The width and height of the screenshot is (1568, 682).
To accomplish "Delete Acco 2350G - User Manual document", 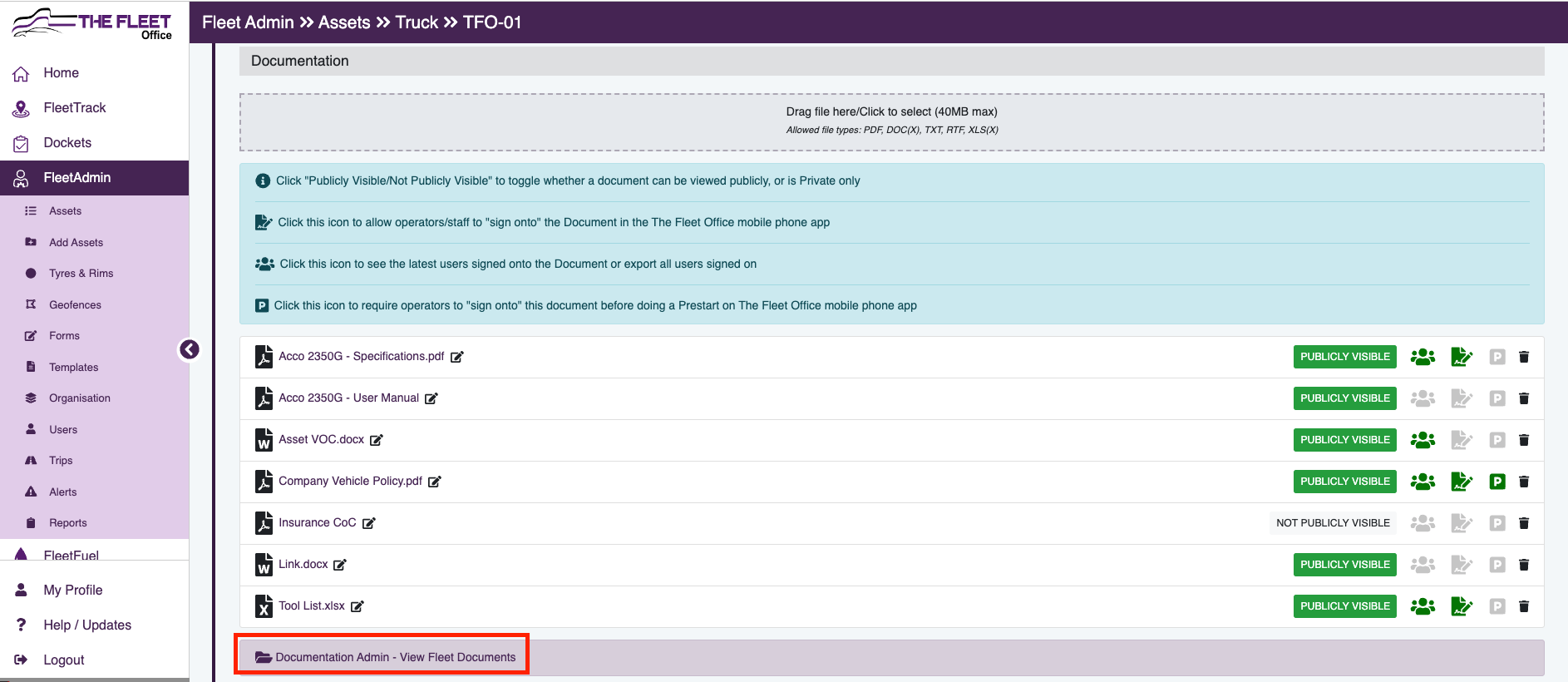I will (1524, 398).
